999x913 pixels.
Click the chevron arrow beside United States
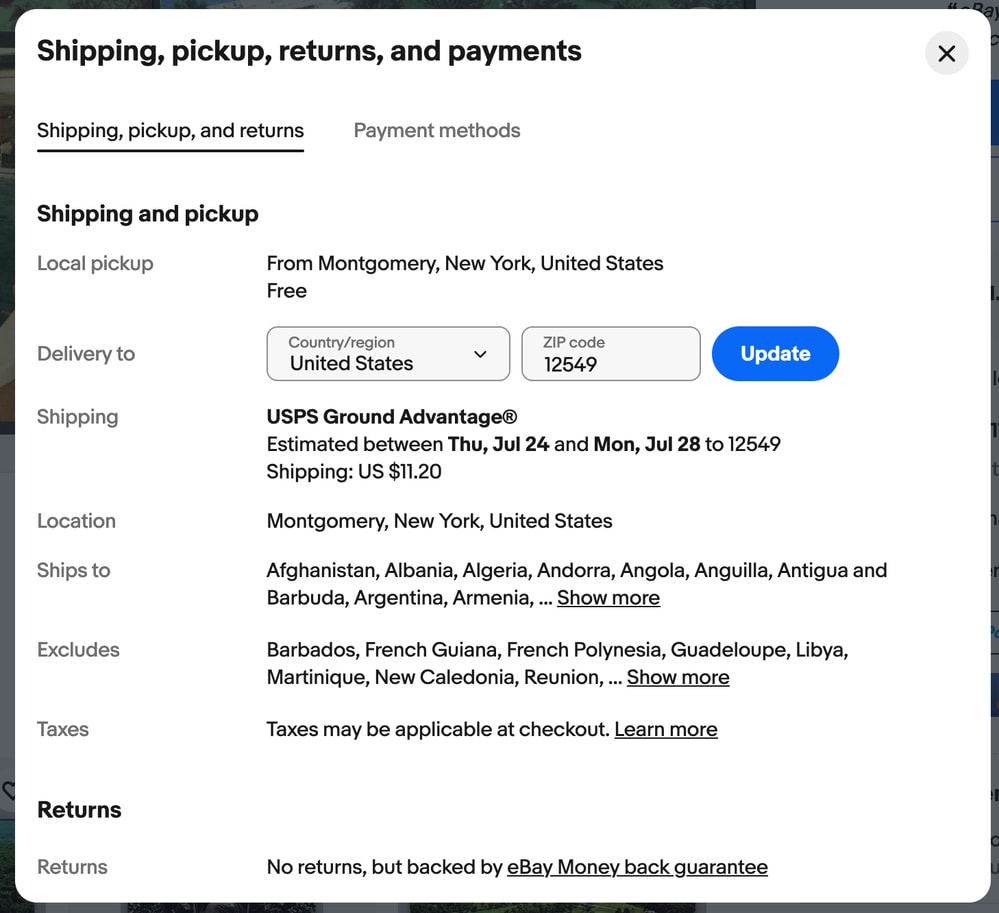[480, 354]
